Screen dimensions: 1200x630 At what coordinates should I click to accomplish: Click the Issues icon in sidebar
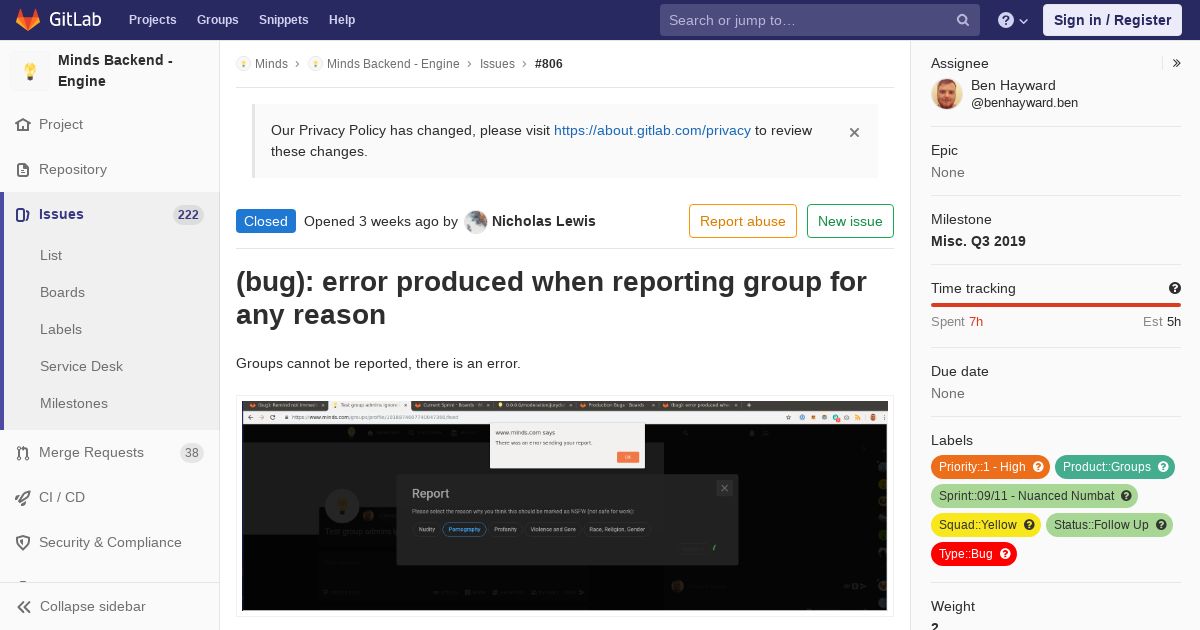23,215
